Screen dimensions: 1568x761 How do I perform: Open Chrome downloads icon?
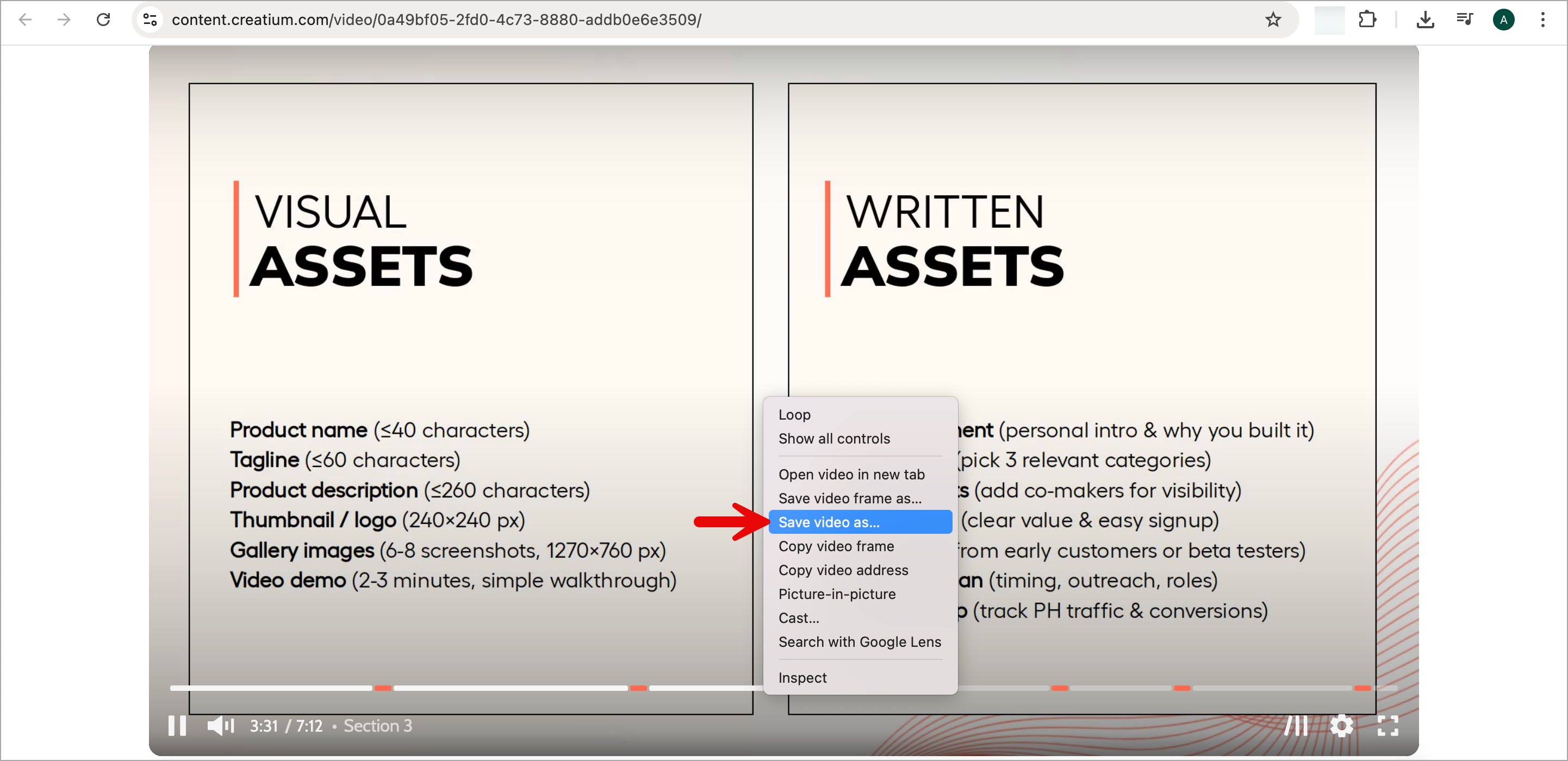[x=1425, y=20]
